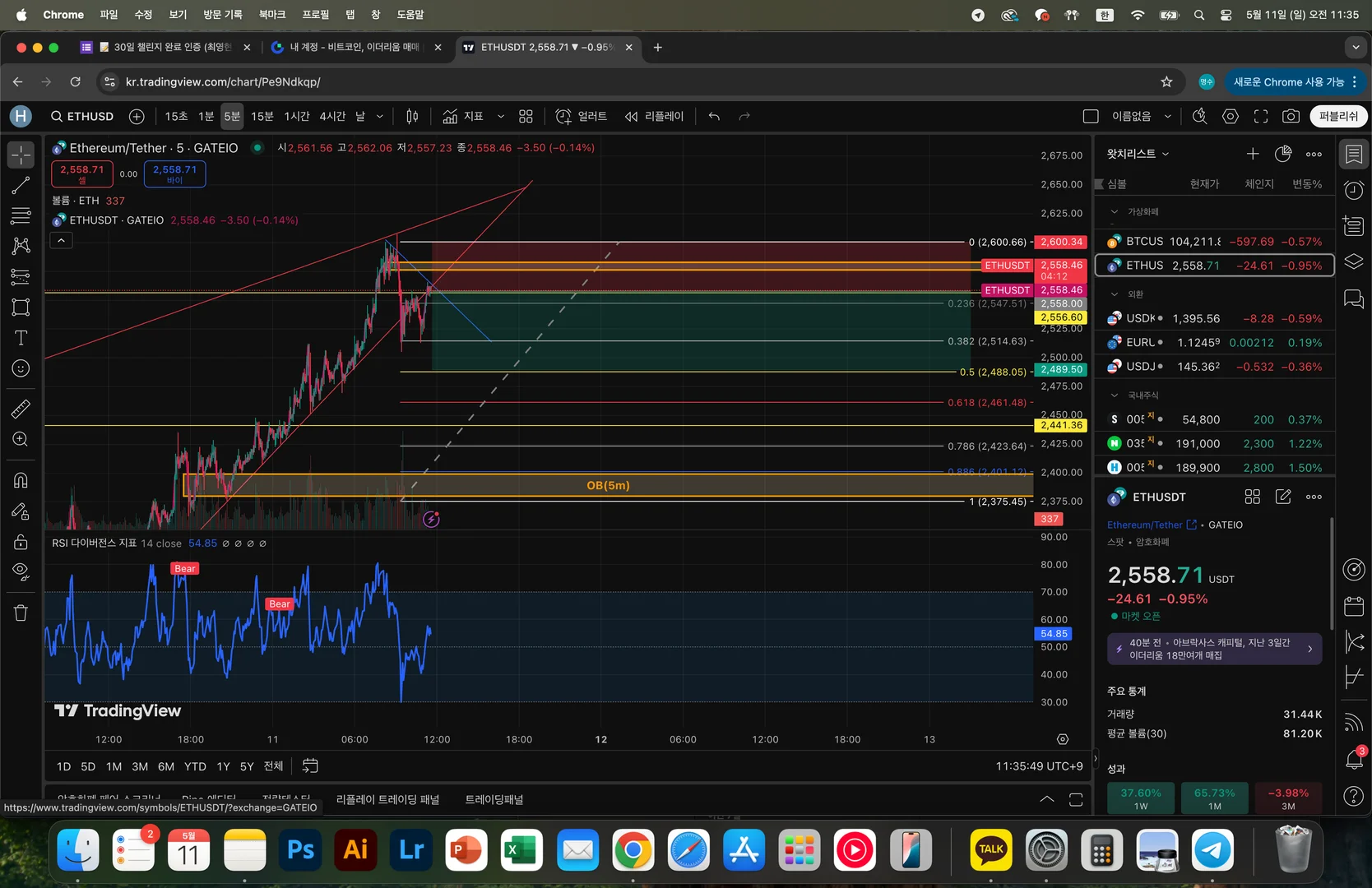This screenshot has height=888, width=1372.
Task: Select the text annotation tool
Action: pos(21,338)
